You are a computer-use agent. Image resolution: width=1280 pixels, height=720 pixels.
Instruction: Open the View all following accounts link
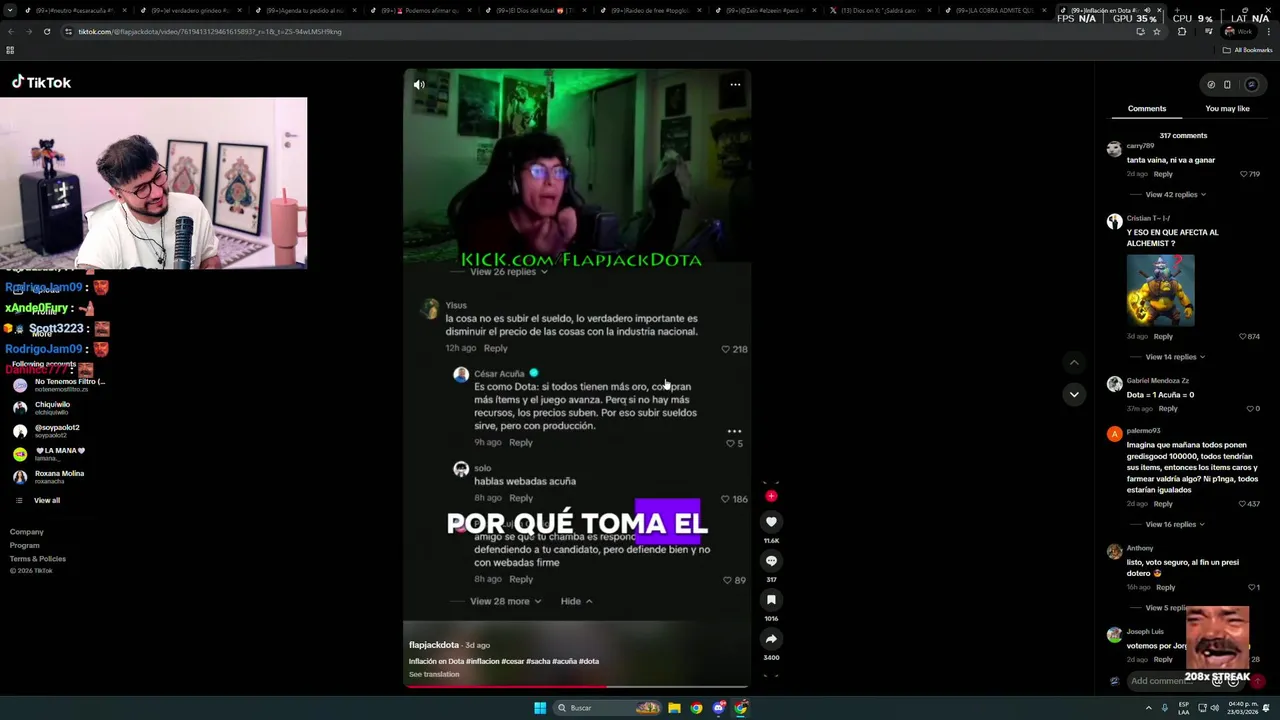tap(47, 500)
